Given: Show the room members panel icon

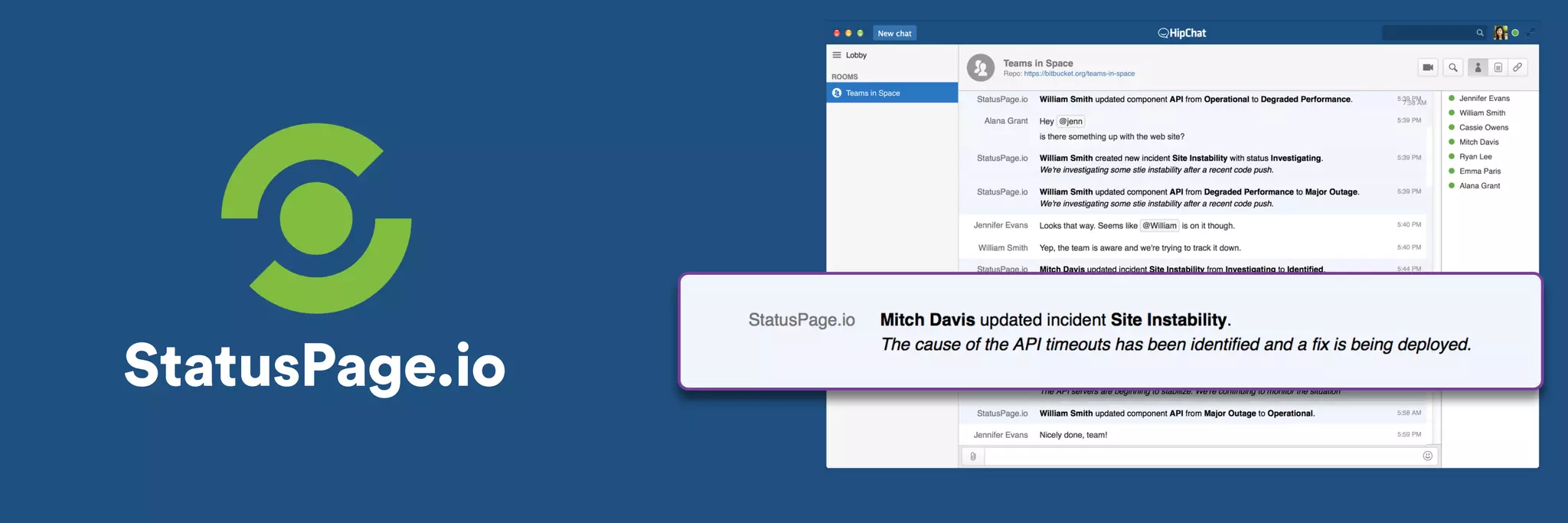Looking at the screenshot, I should tap(1478, 67).
